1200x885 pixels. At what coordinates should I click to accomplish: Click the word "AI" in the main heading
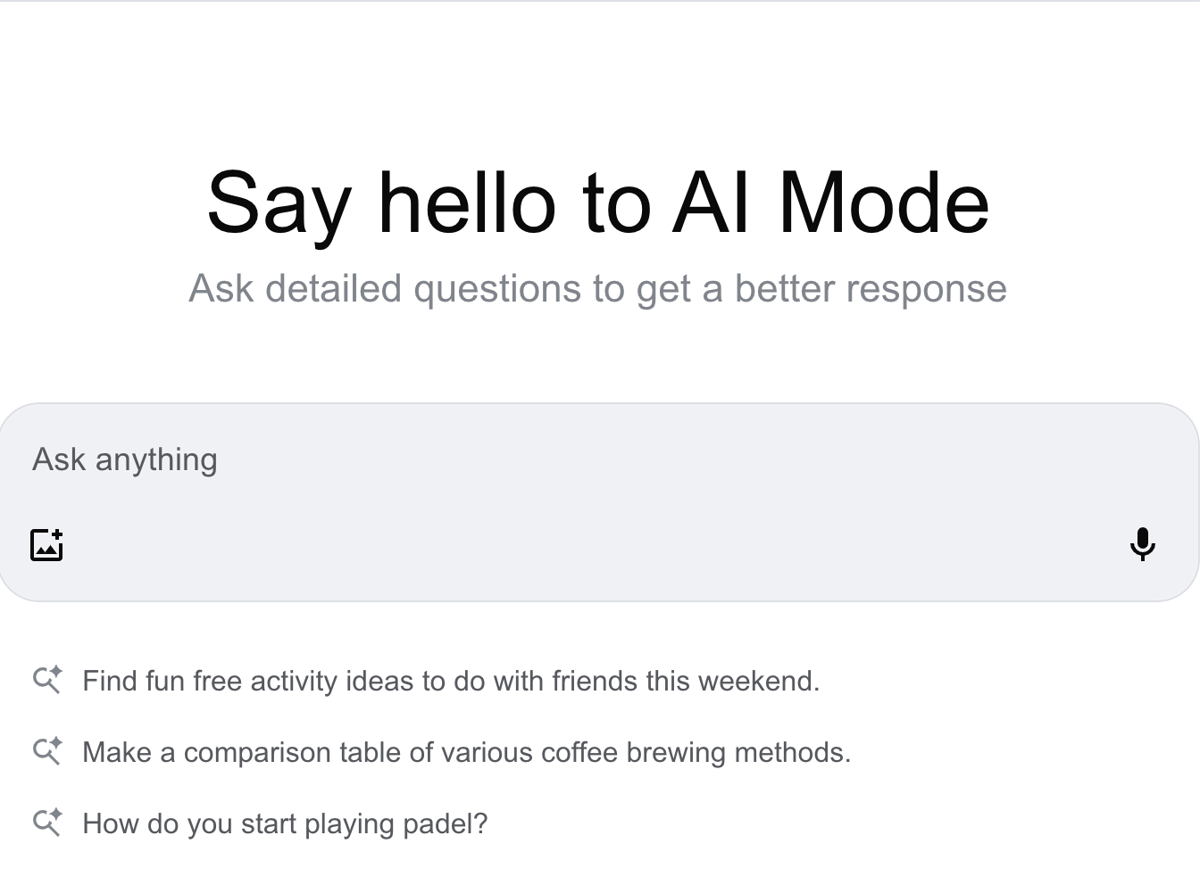point(712,202)
